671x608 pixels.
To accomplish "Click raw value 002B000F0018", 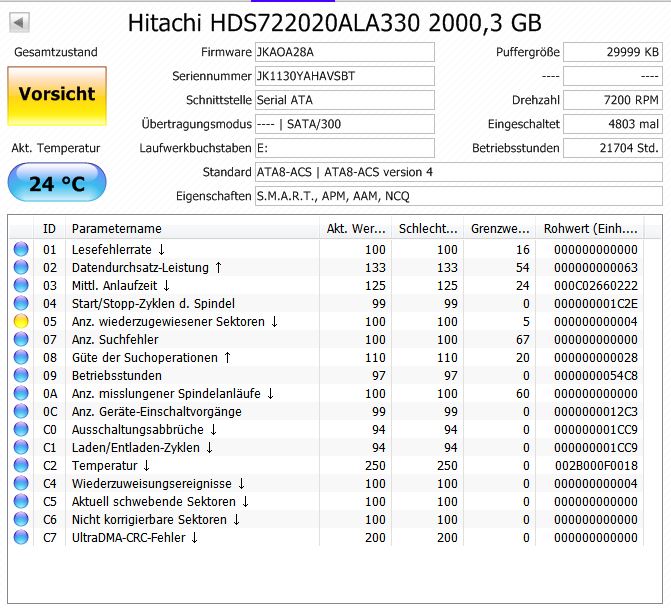I will click(x=597, y=466).
